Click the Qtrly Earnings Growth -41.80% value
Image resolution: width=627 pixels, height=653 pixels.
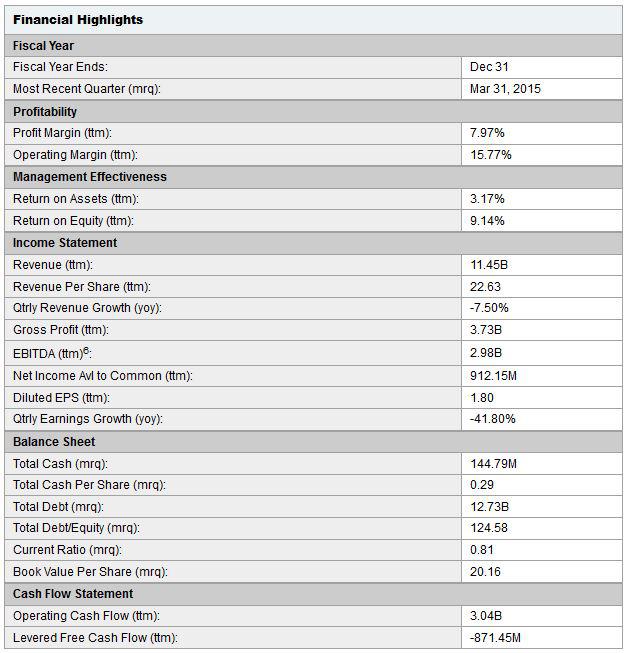(x=493, y=419)
